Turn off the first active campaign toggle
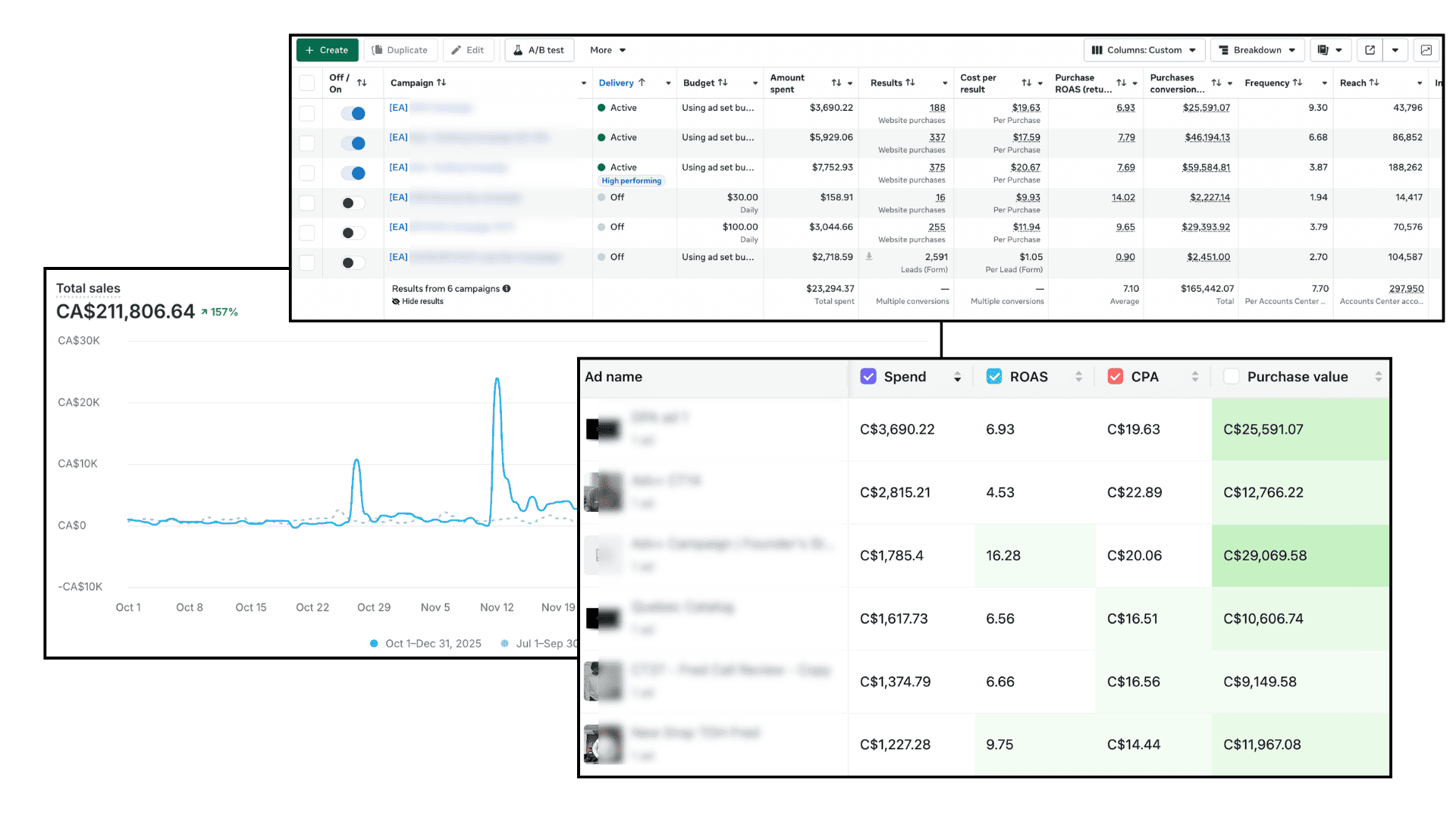Image resolution: width=1456 pixels, height=819 pixels. point(353,114)
